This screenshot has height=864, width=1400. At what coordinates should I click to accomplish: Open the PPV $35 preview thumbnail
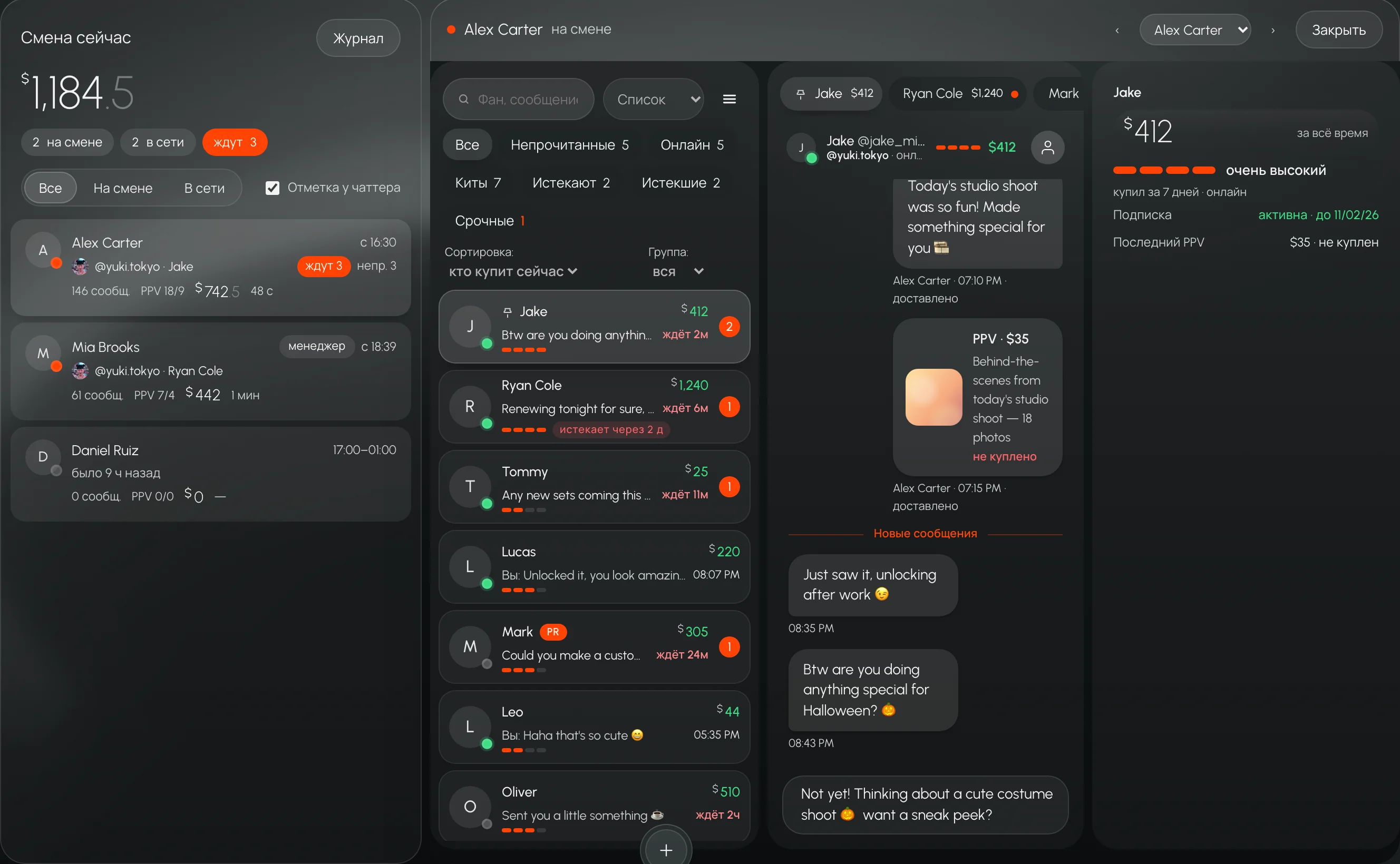(x=934, y=397)
